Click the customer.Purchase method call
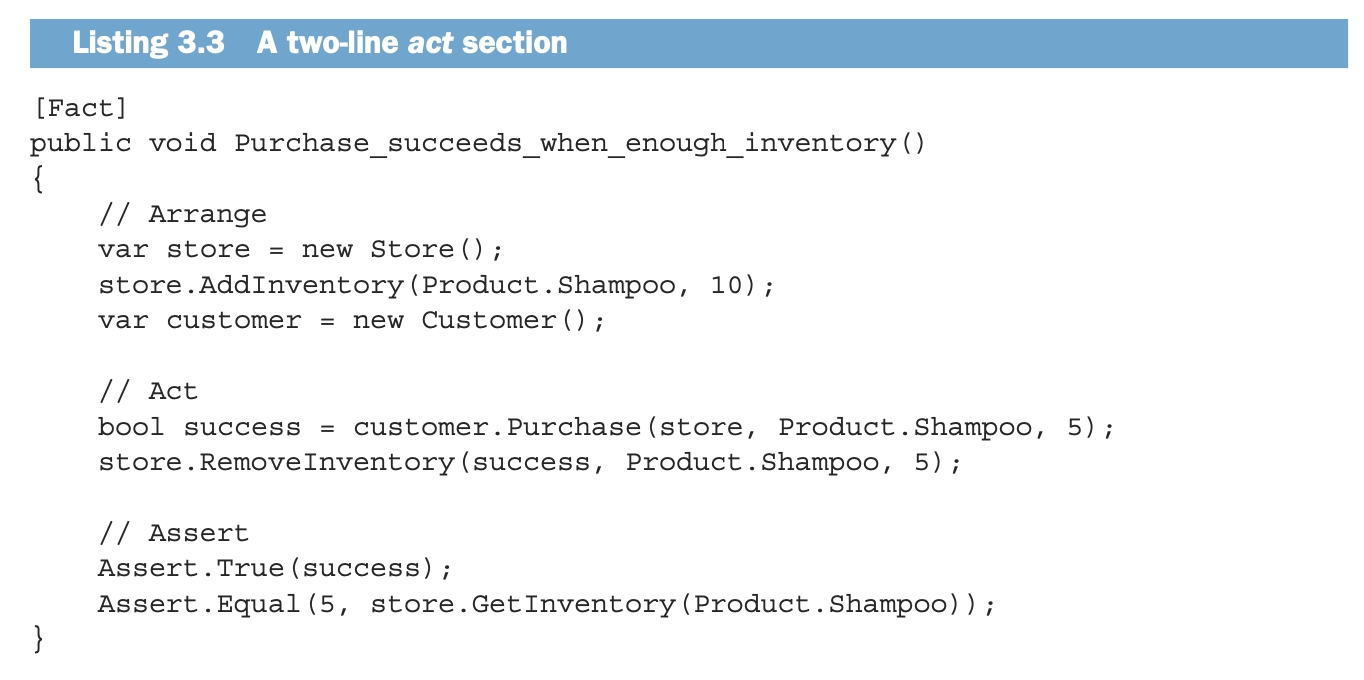The image size is (1364, 680). click(497, 427)
